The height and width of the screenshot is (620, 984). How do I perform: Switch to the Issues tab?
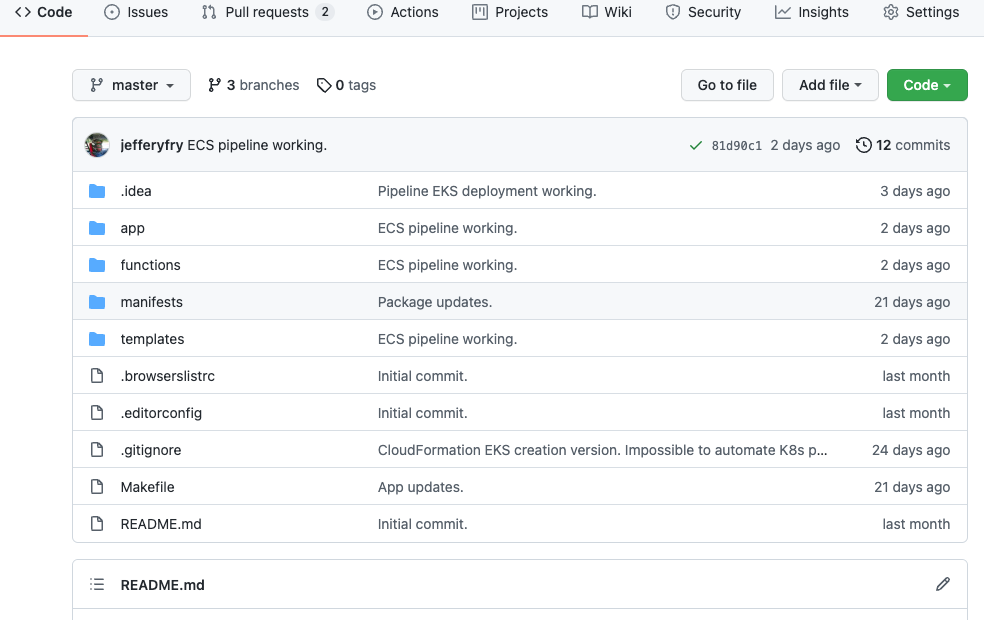point(136,13)
